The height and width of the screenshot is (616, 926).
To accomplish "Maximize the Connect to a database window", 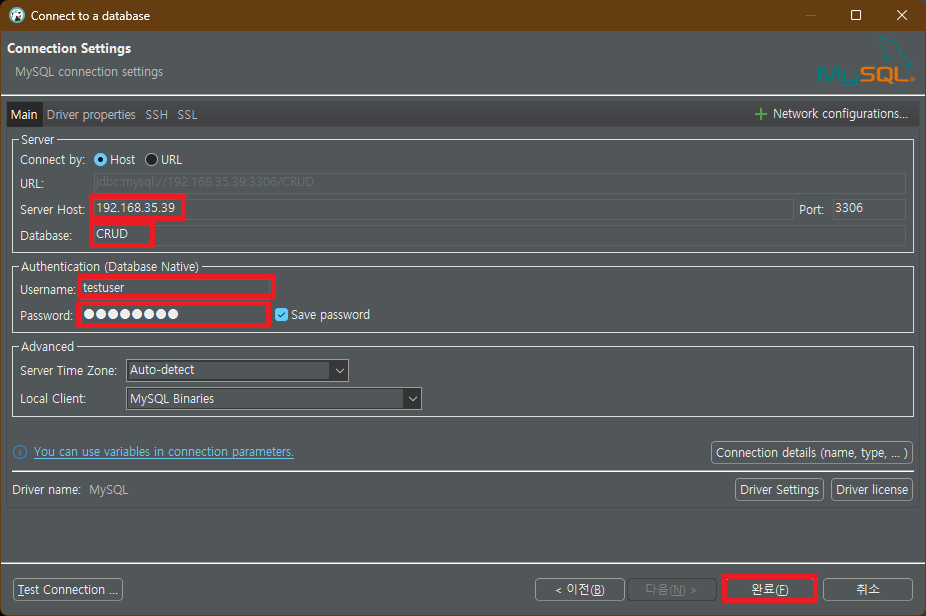I will (x=856, y=15).
